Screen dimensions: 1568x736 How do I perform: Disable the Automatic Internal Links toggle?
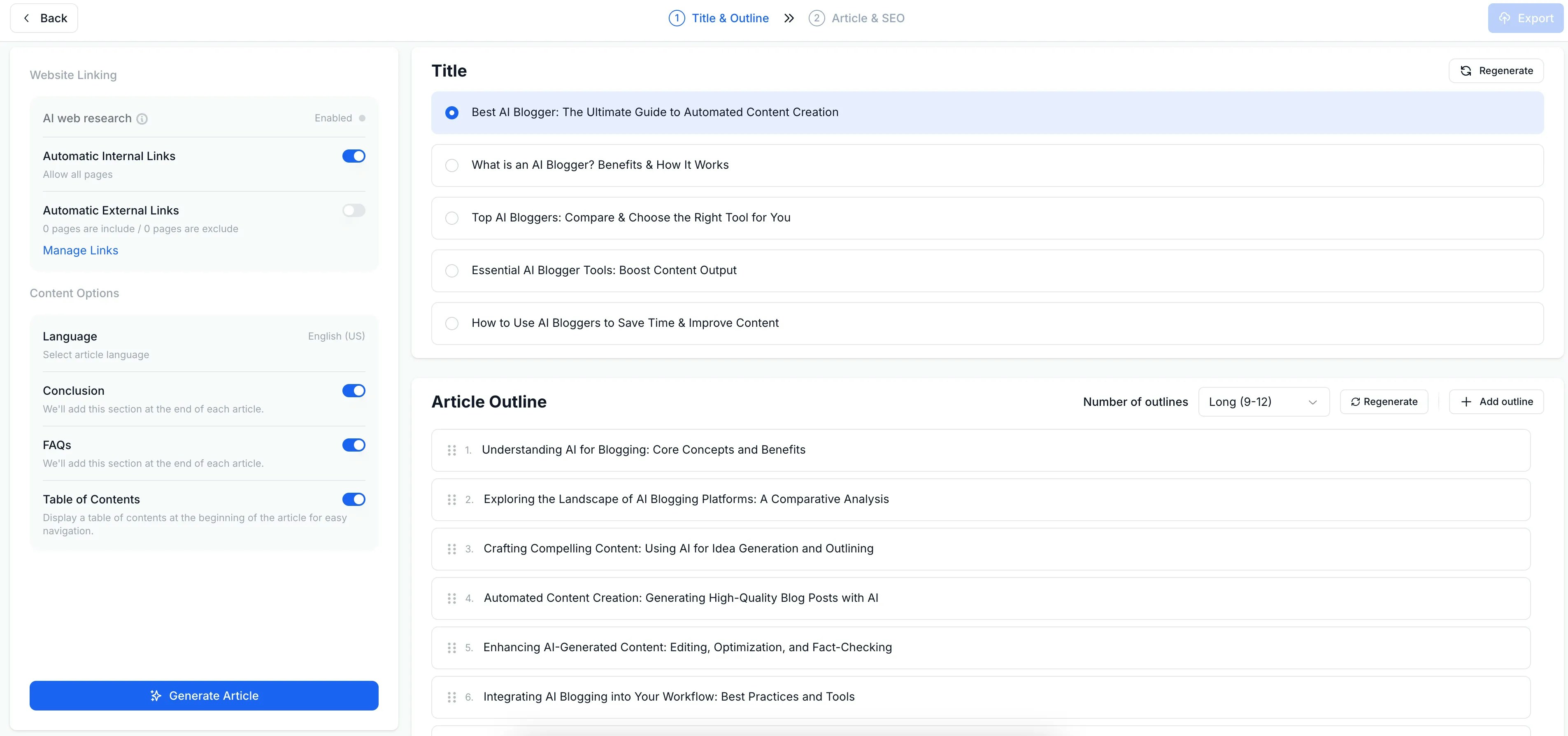click(x=354, y=156)
